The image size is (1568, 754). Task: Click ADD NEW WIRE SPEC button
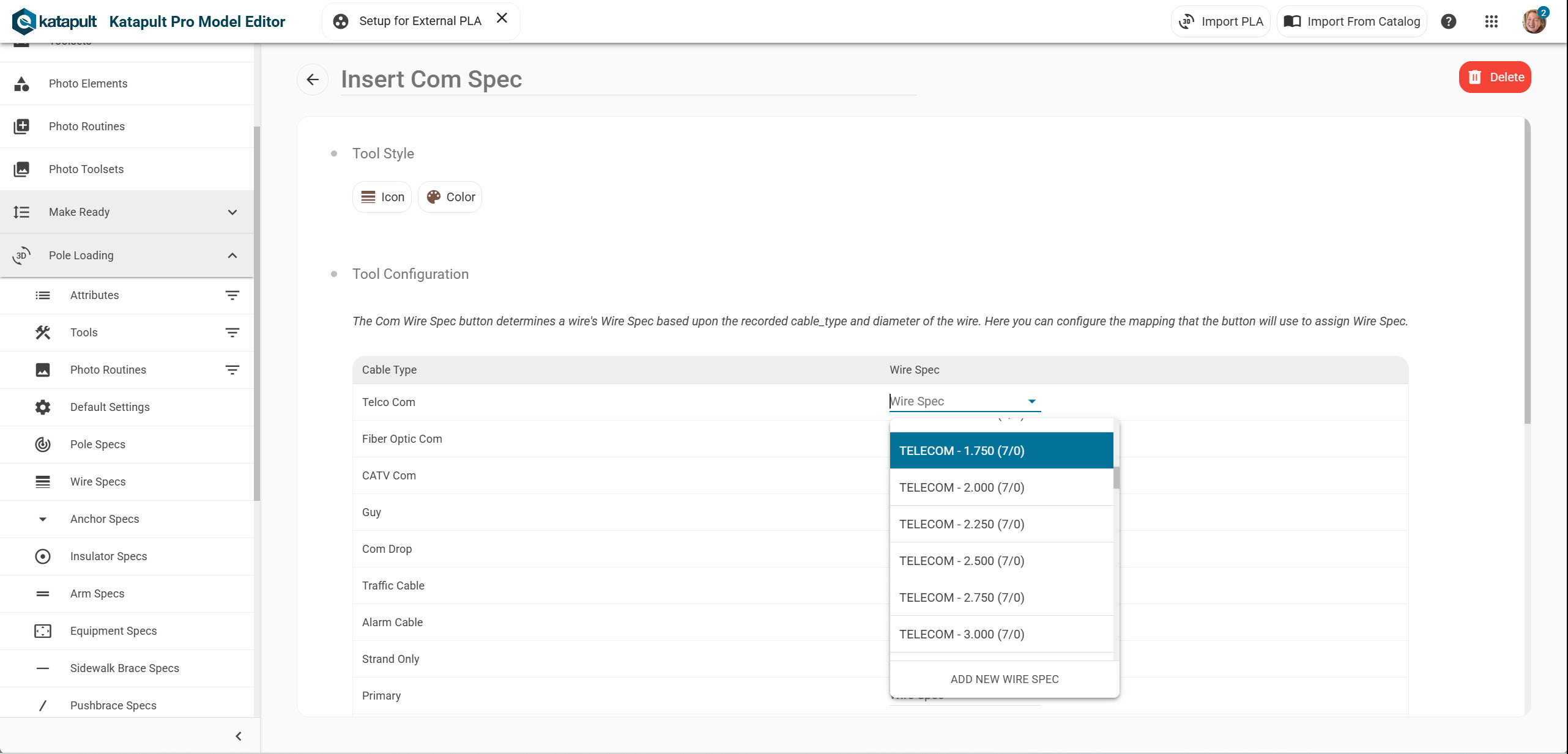tap(1004, 679)
